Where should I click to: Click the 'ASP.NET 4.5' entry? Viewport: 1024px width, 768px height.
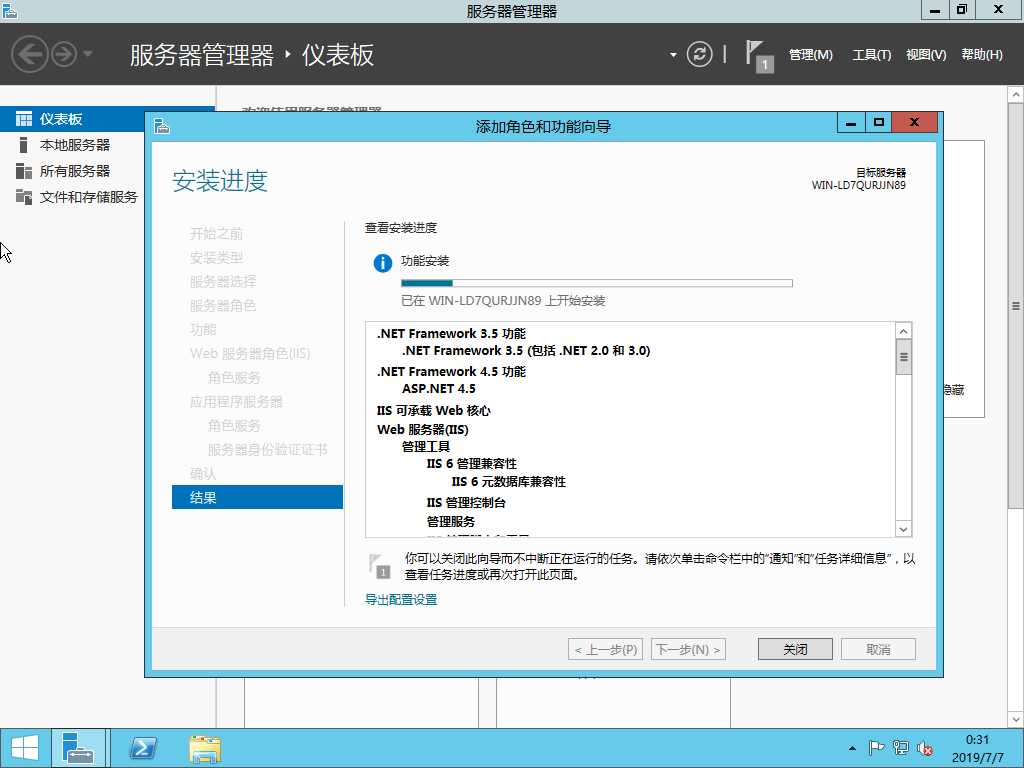[x=439, y=389]
